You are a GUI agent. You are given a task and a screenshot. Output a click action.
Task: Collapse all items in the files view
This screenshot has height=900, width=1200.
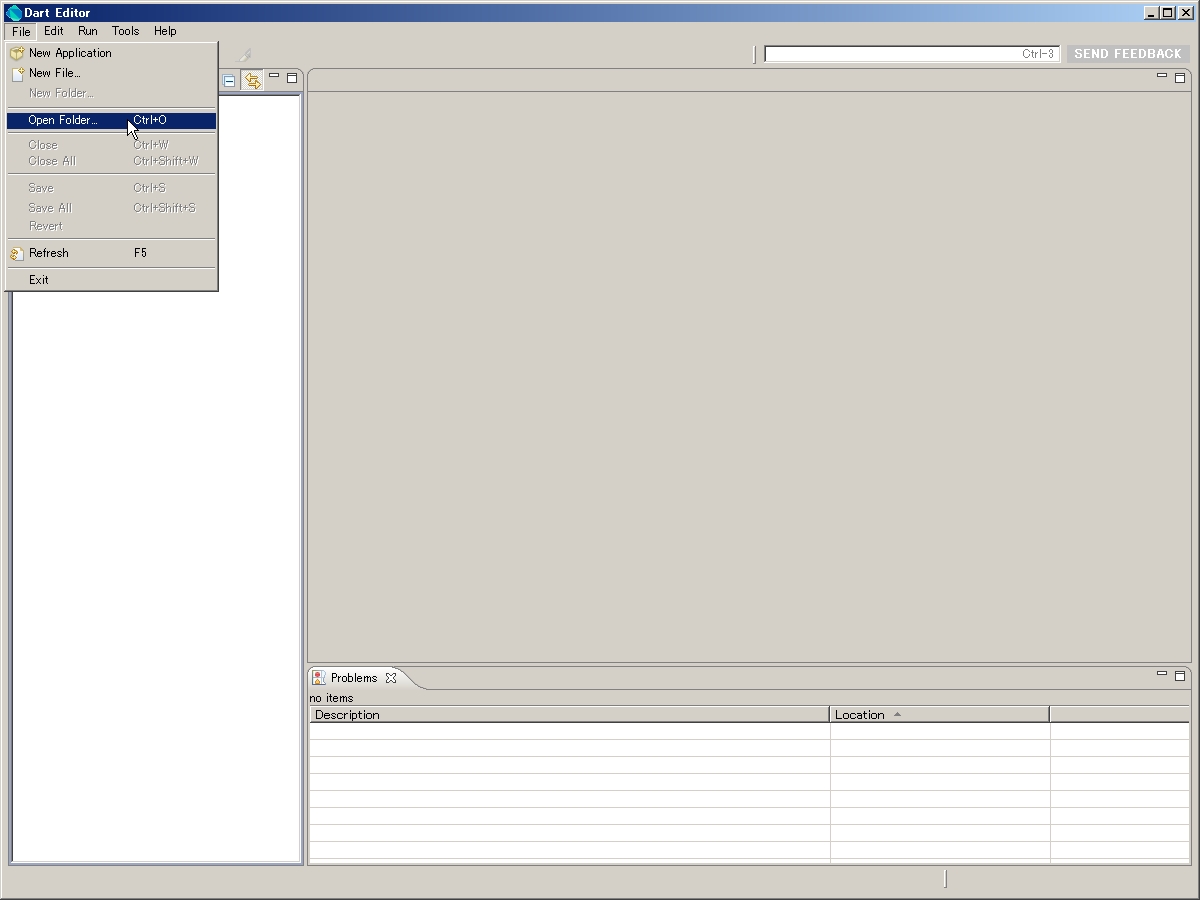click(x=229, y=81)
